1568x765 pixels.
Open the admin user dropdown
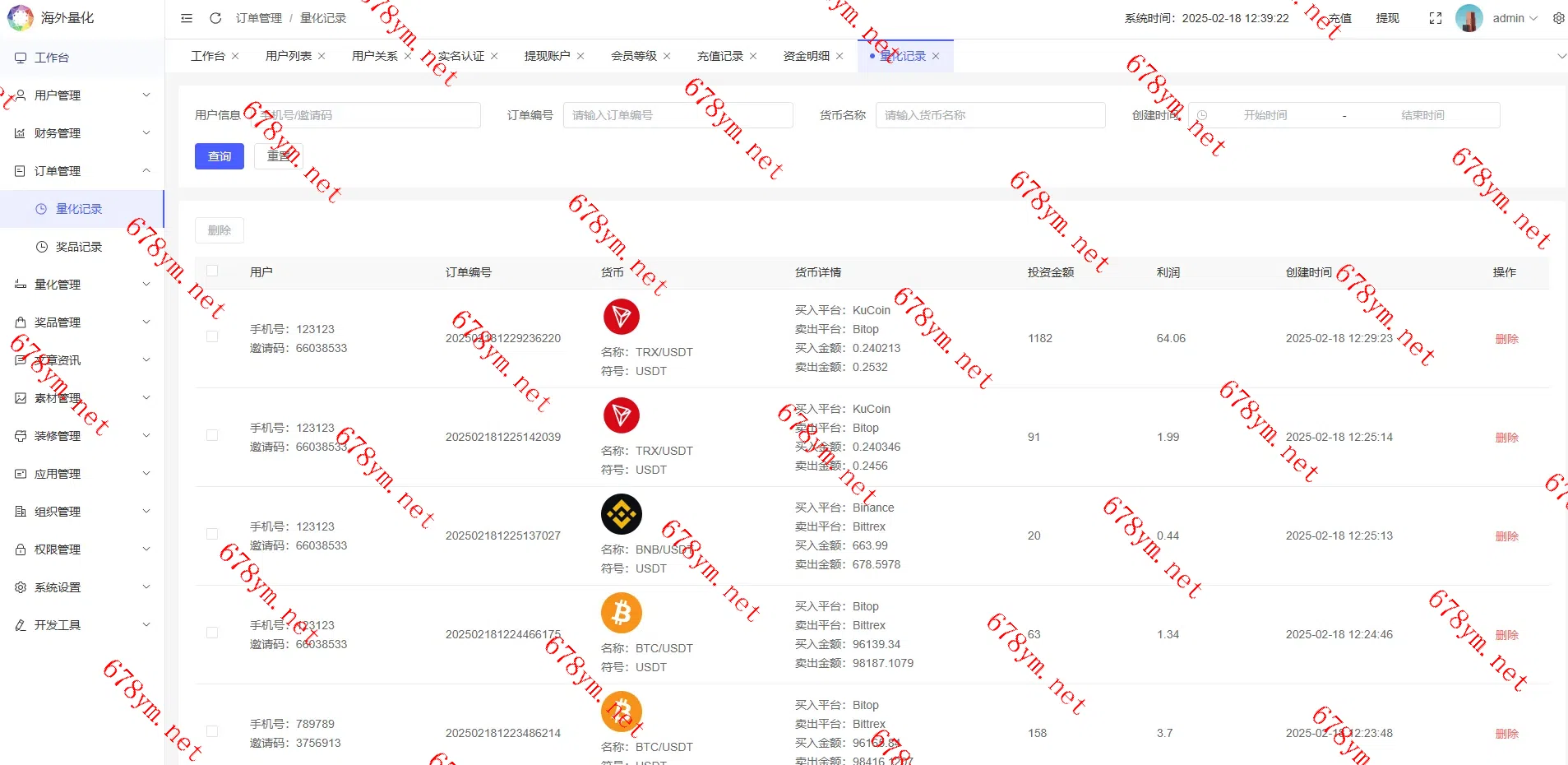tap(1515, 18)
